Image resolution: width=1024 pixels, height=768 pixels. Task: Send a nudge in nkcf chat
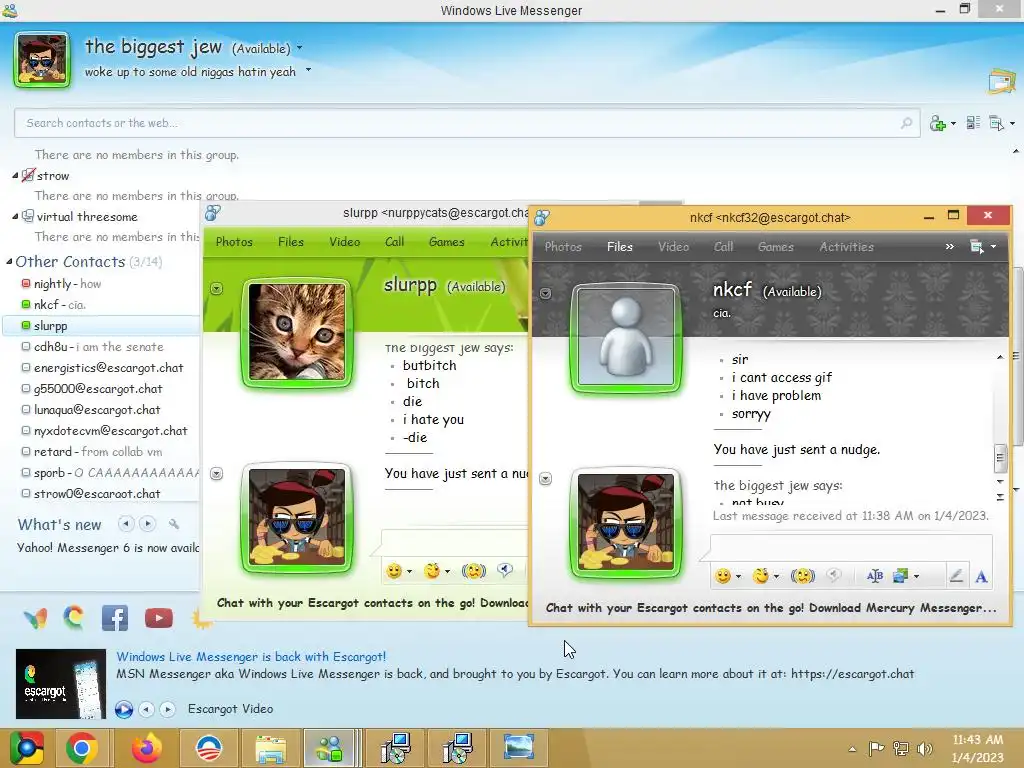pos(803,575)
